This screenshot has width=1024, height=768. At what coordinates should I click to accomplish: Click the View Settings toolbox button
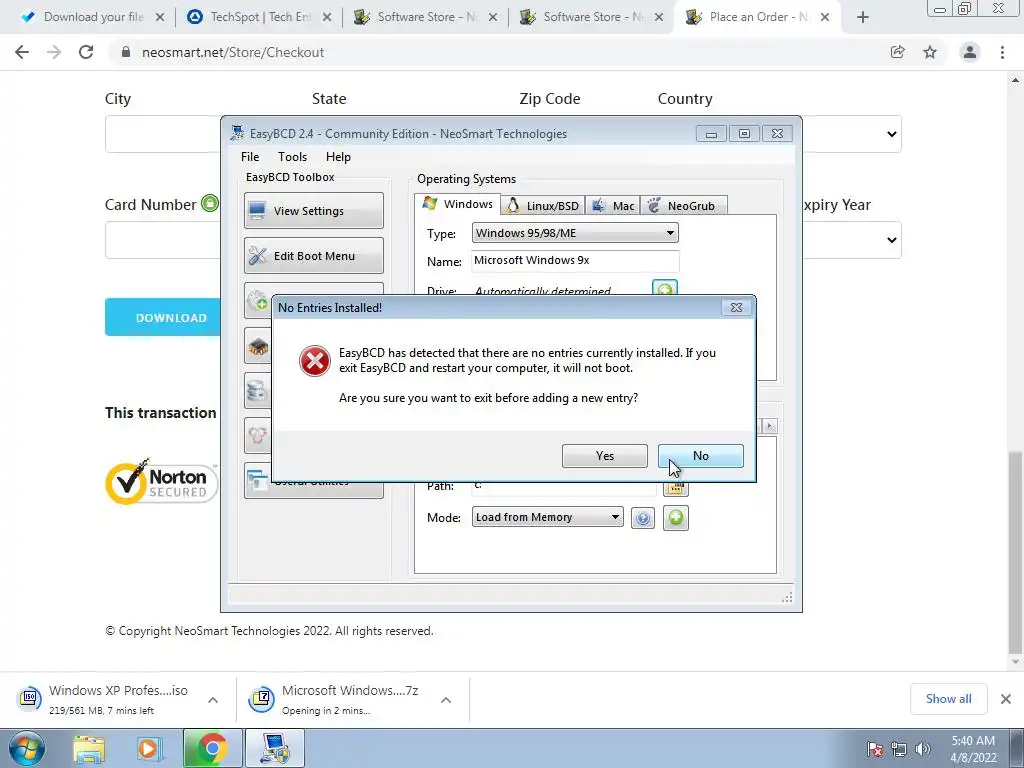point(313,210)
